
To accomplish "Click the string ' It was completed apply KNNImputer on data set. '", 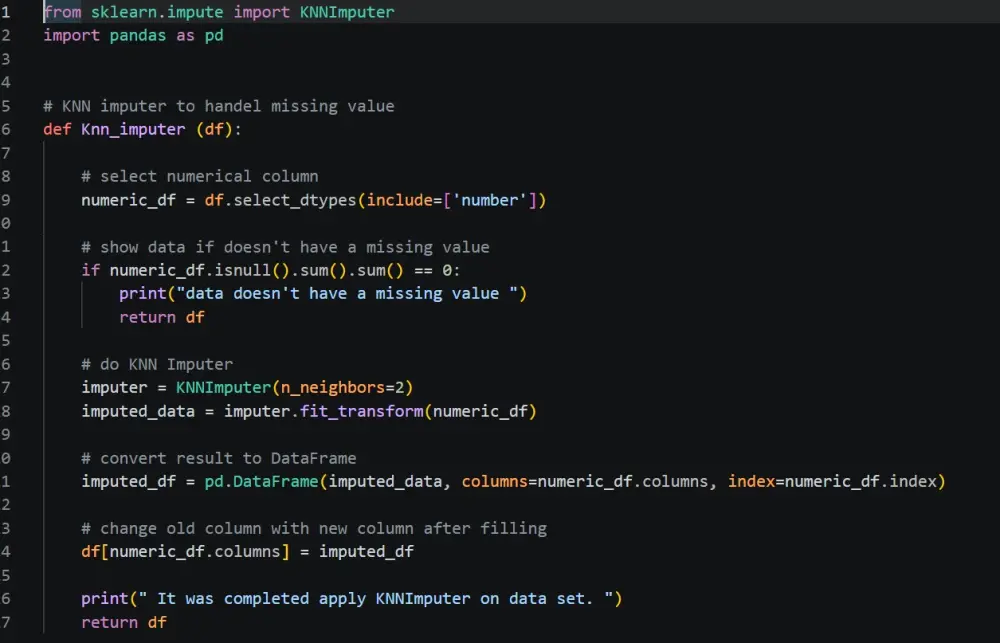I will pos(376,599).
